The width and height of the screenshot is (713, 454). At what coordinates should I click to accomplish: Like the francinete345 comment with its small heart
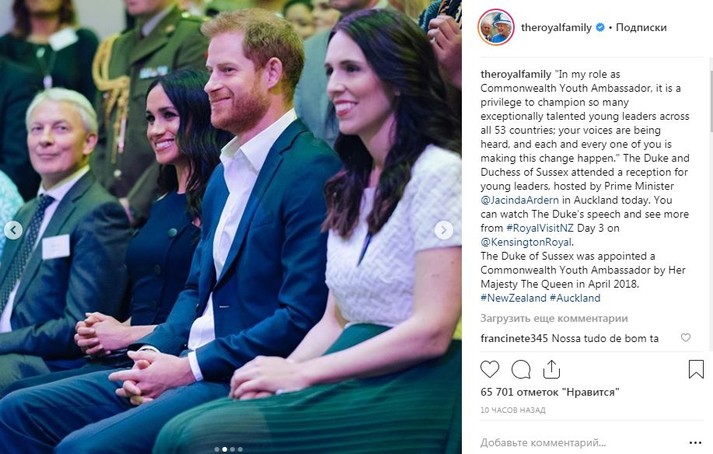(686, 338)
